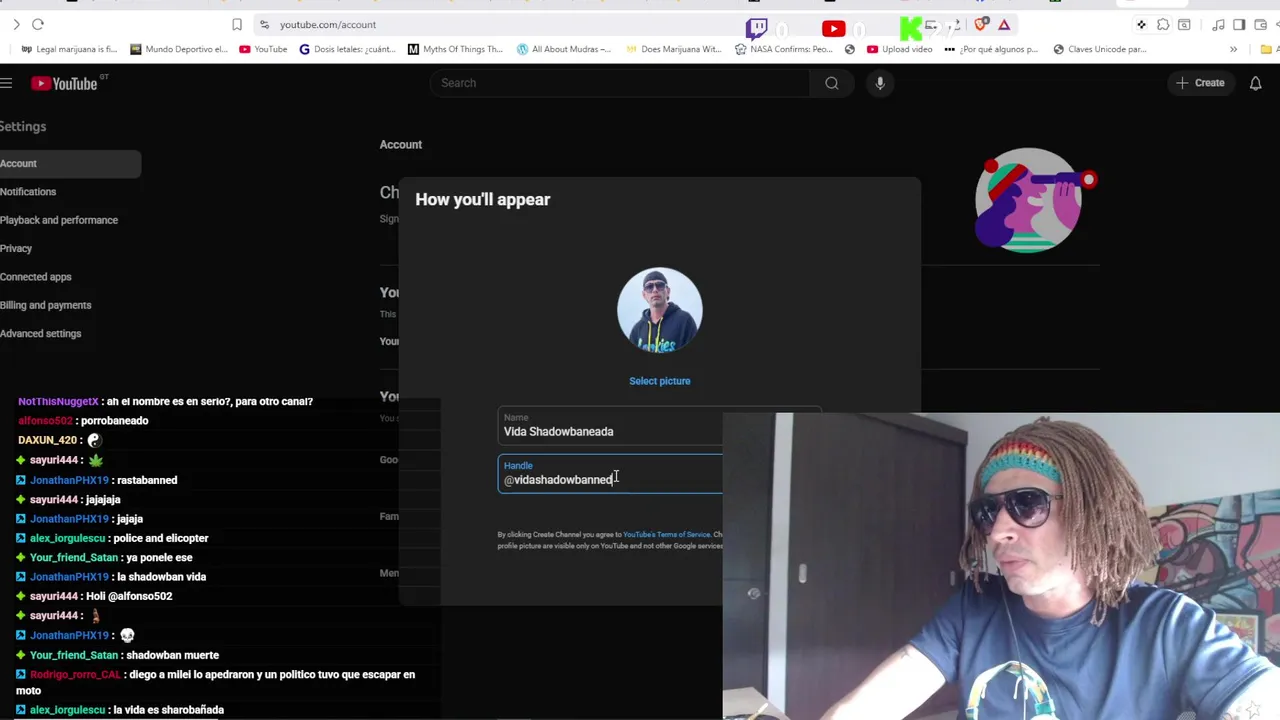Click the 'Select picture' link
Viewport: 1280px width, 720px height.
[x=660, y=381]
